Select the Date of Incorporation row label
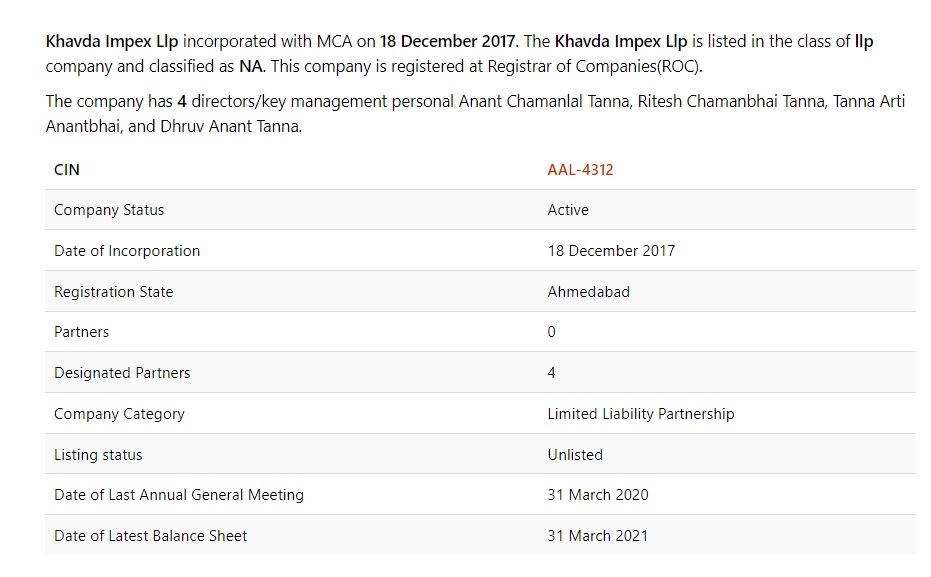 127,251
